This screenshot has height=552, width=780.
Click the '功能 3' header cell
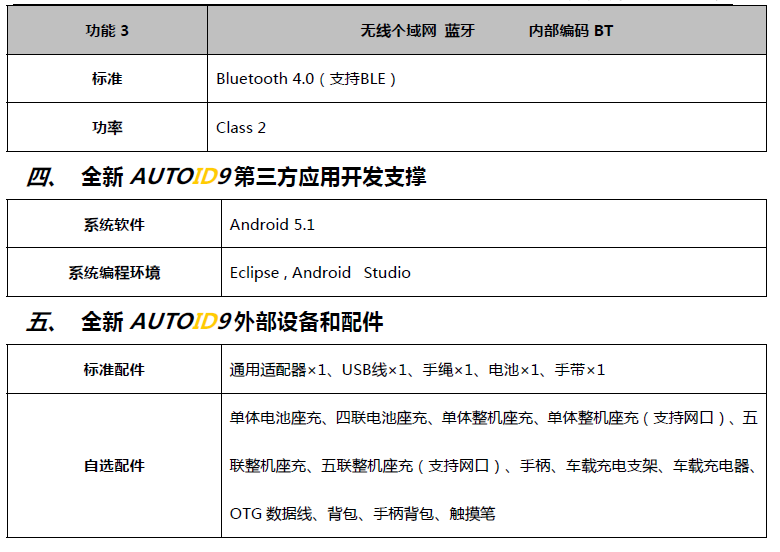pyautogui.click(x=107, y=30)
